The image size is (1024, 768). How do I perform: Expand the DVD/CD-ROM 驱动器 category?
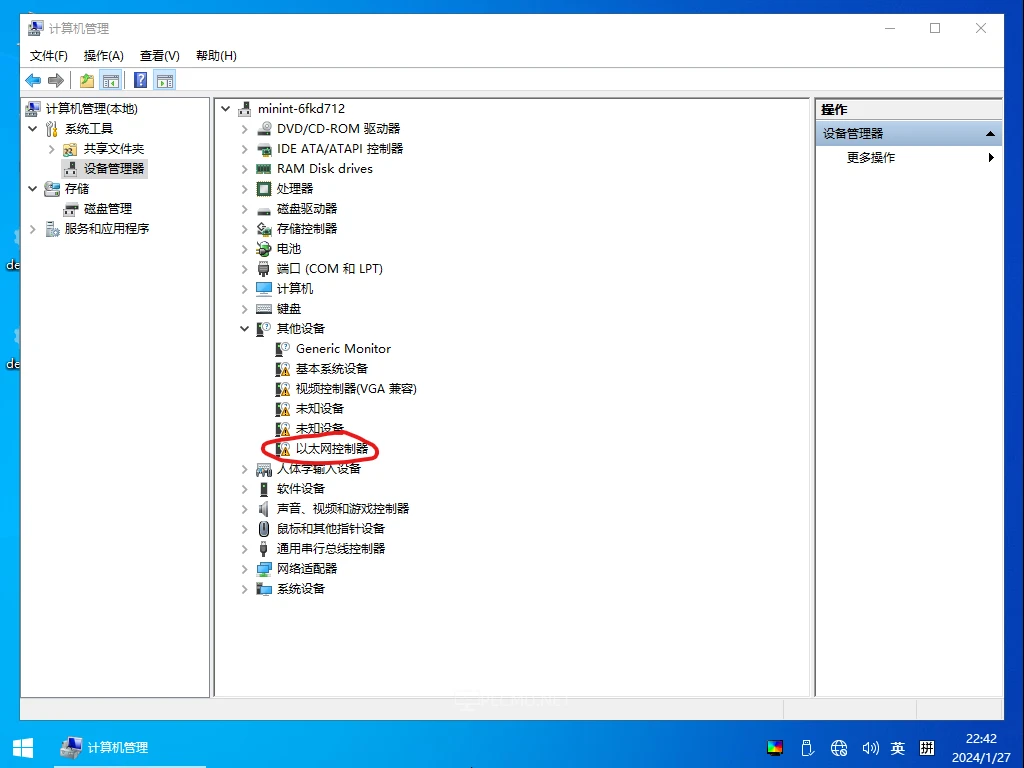(x=244, y=129)
